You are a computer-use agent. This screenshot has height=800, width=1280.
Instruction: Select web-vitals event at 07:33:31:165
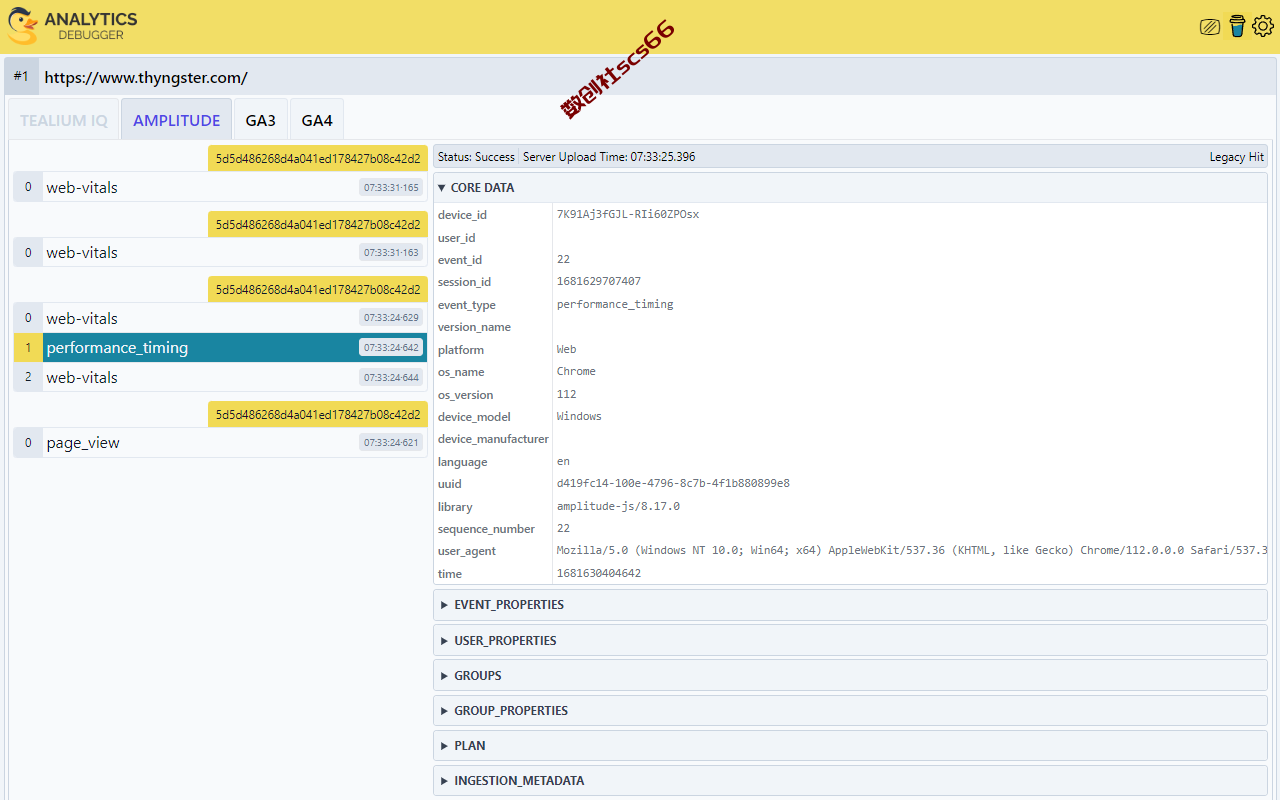[220, 187]
